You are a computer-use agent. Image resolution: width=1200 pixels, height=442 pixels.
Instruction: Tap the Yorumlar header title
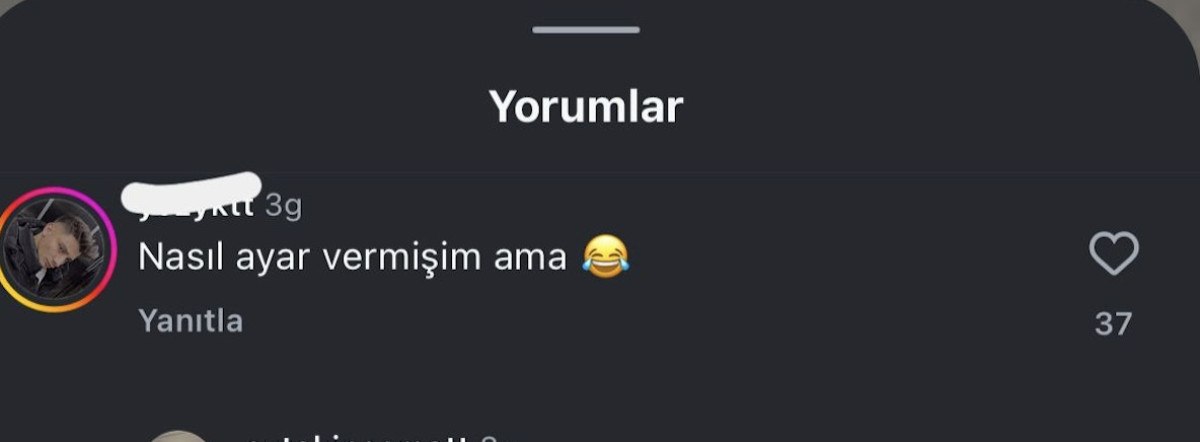click(x=586, y=105)
